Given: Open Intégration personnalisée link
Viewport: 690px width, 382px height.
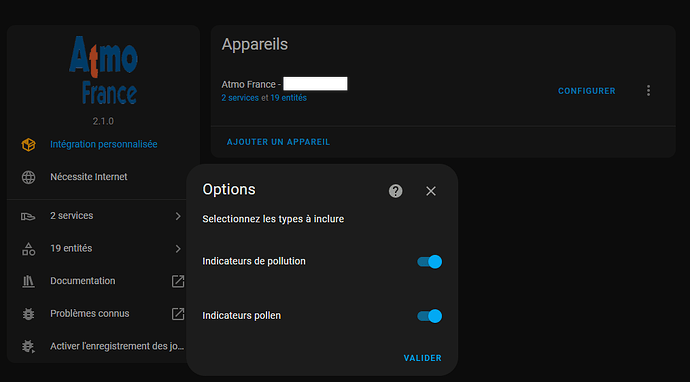Looking at the screenshot, I should click(104, 144).
